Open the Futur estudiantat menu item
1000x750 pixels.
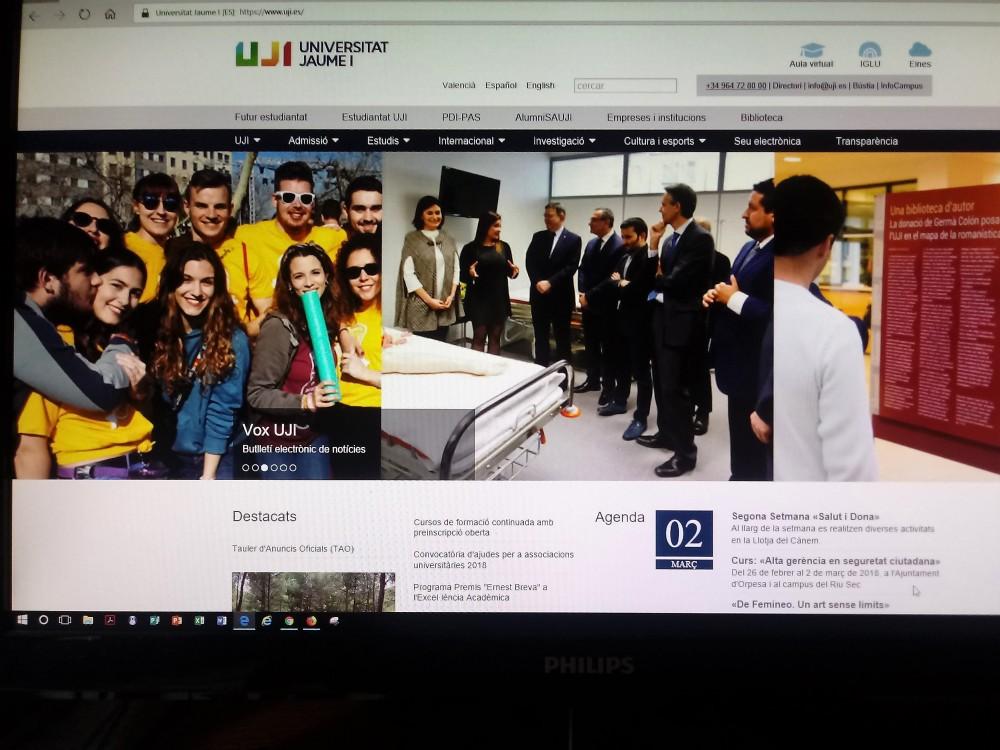(x=271, y=117)
